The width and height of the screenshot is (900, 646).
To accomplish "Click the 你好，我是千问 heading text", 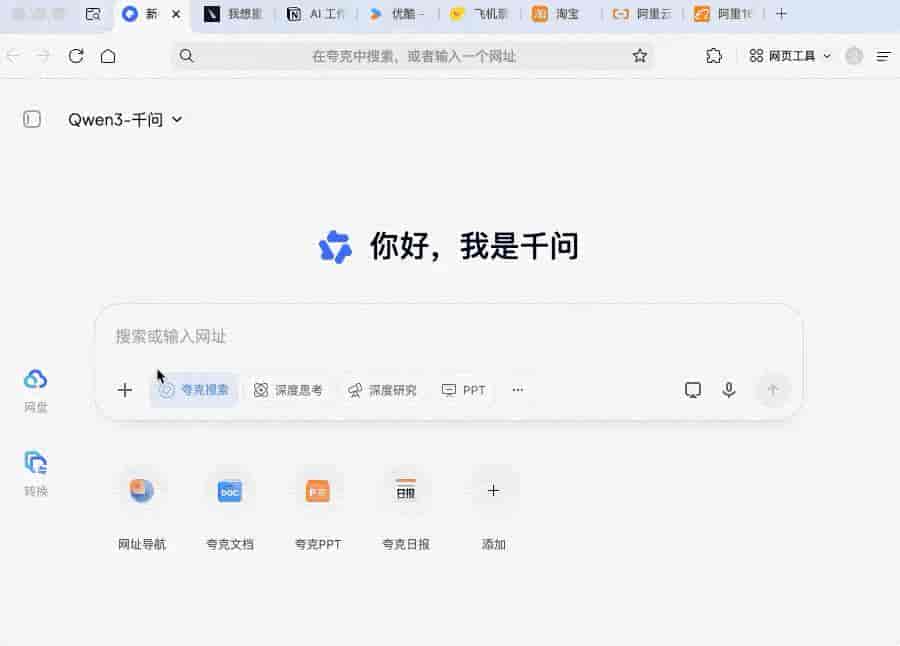I will (474, 246).
